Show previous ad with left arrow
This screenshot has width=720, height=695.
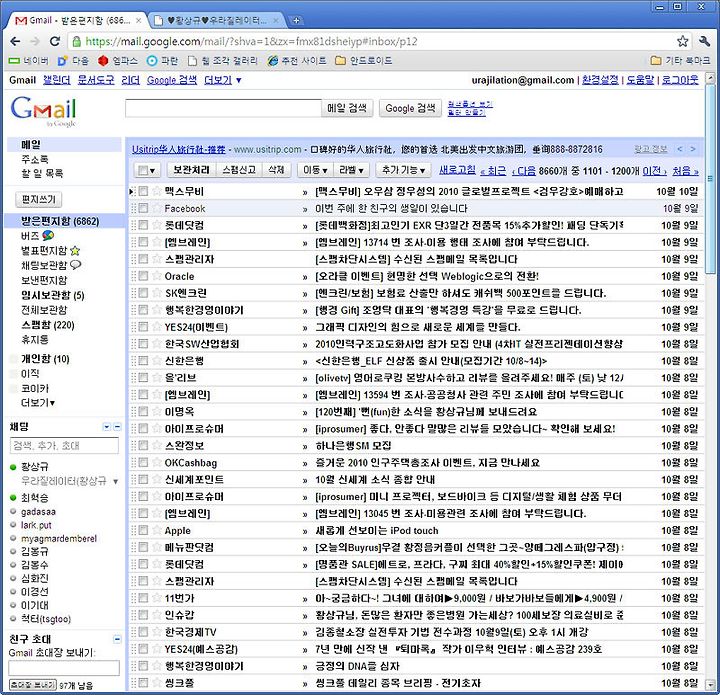click(680, 149)
